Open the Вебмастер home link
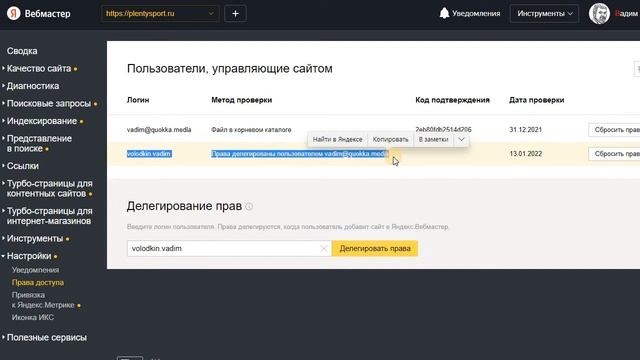 [x=47, y=13]
